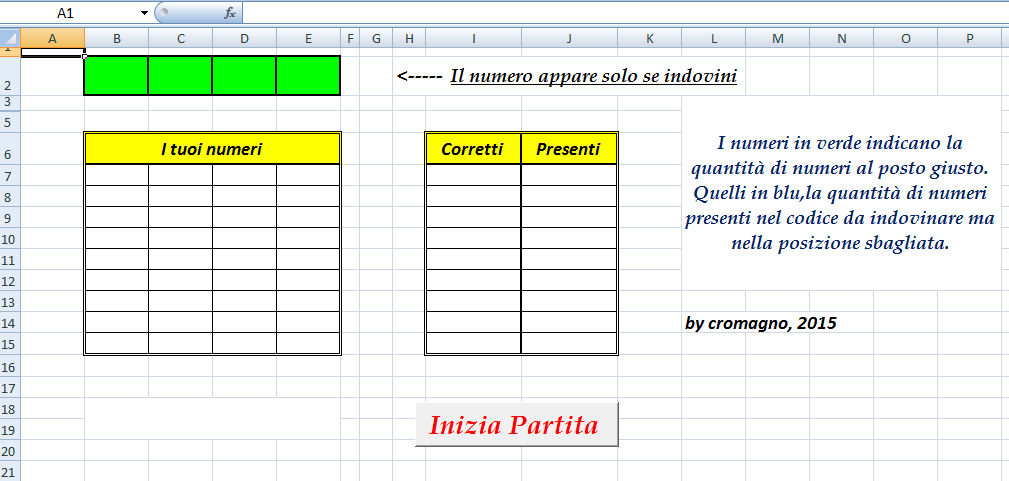The image size is (1009, 481).
Task: Open the Name Box dropdown arrow
Action: point(144,13)
